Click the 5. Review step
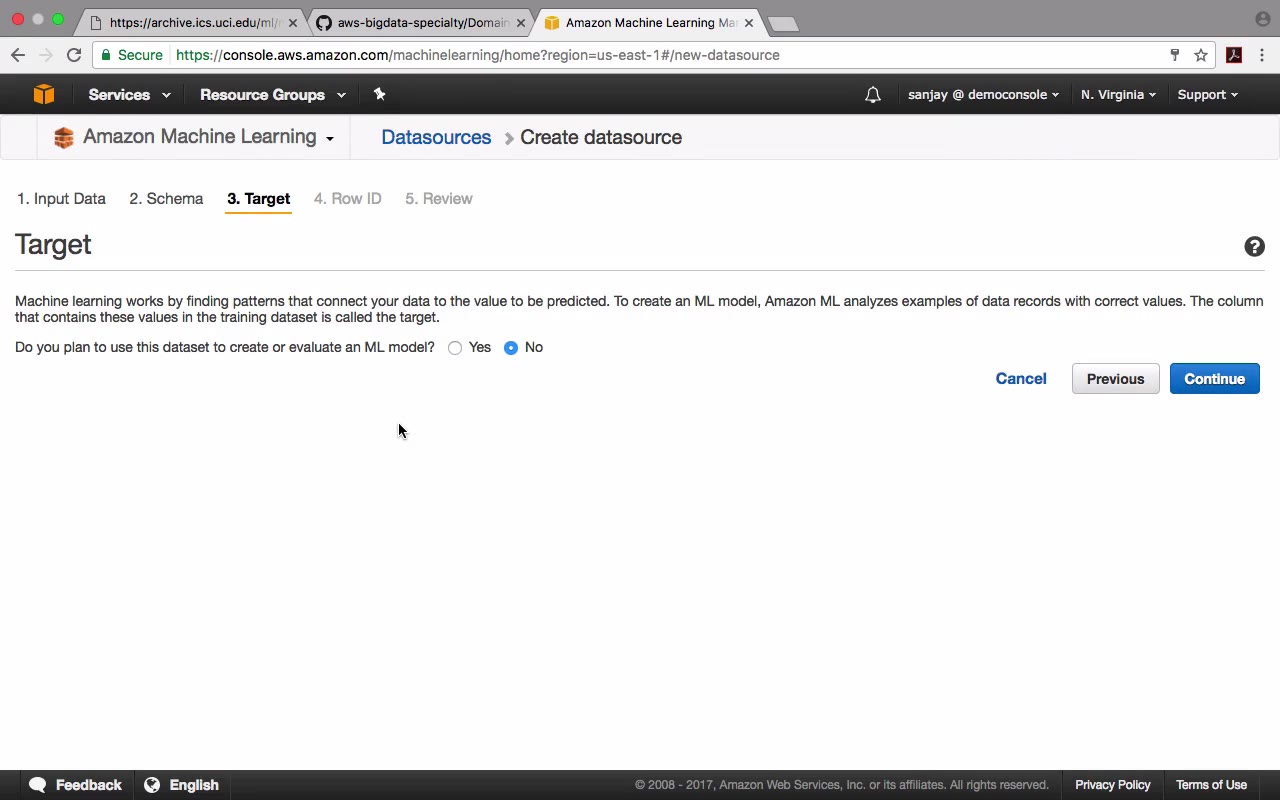The width and height of the screenshot is (1280, 800). click(438, 199)
